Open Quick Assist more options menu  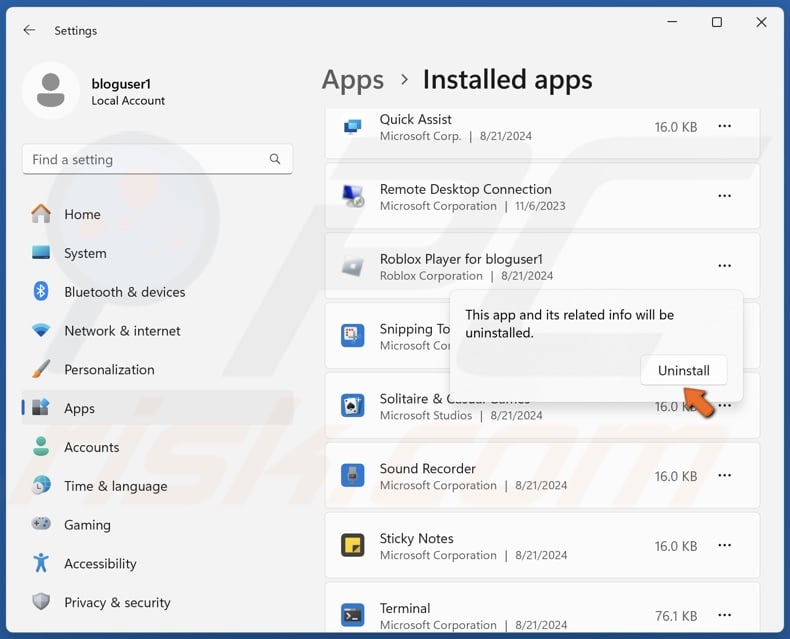pos(725,126)
